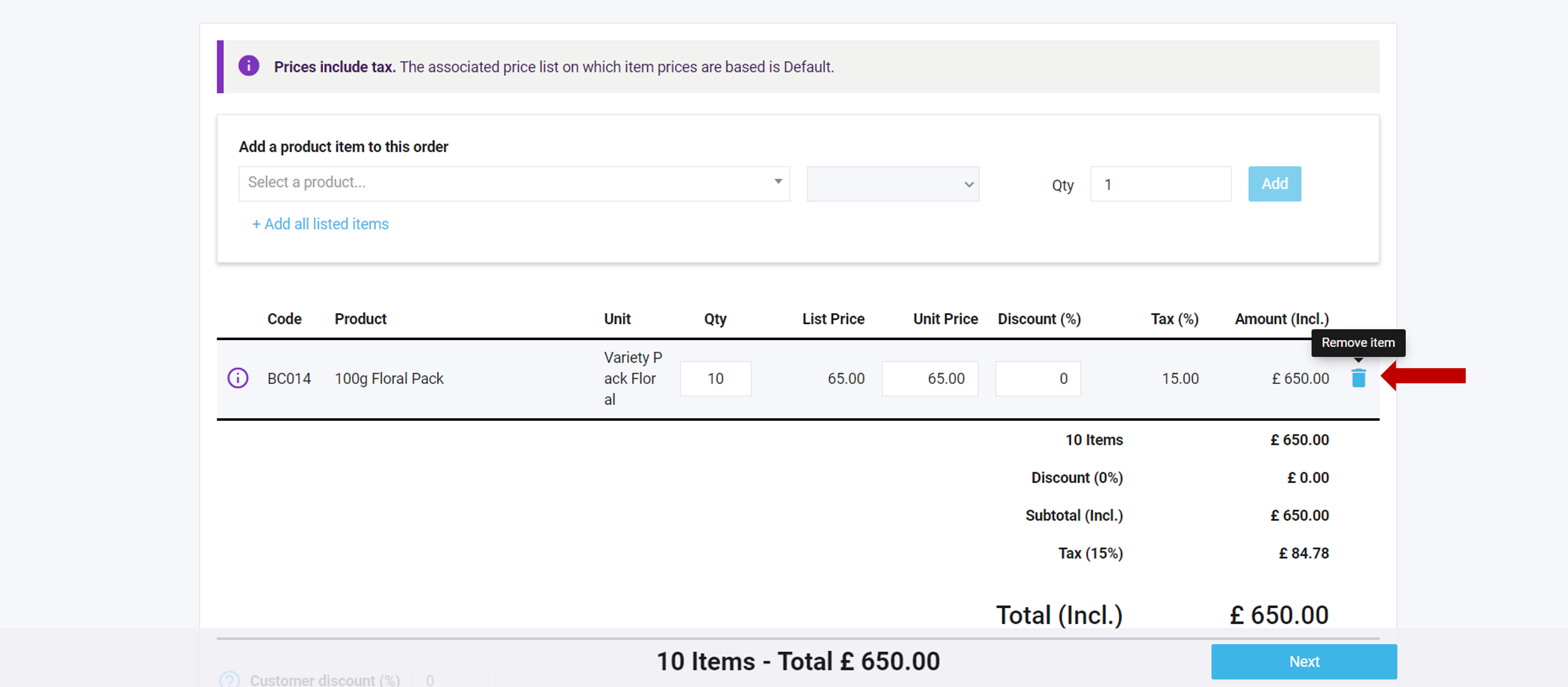This screenshot has width=1568, height=687.
Task: Click Add all listed items link
Action: pos(320,224)
